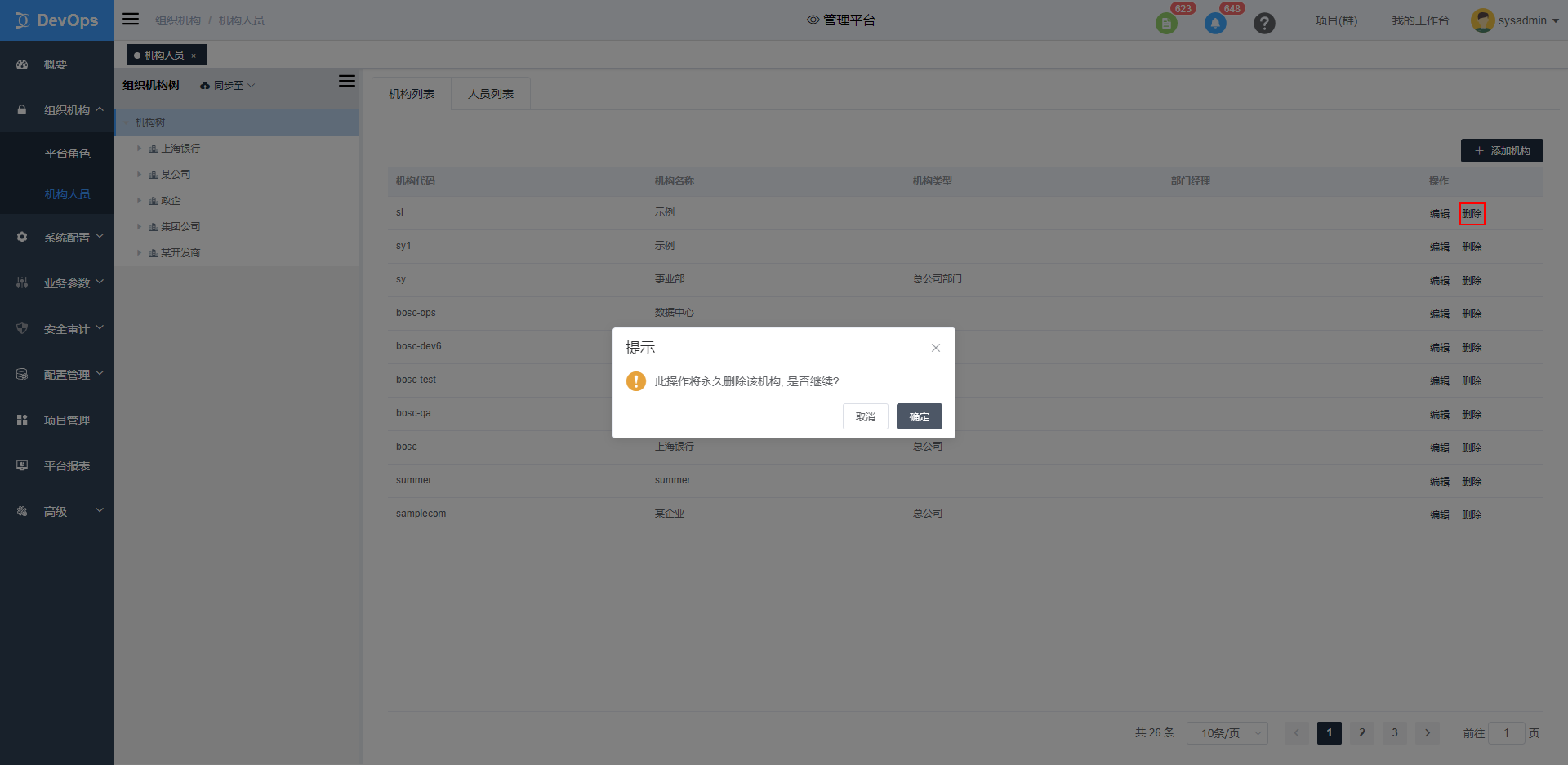This screenshot has width=1568, height=765.
Task: Go to page 2
Action: tap(1362, 733)
